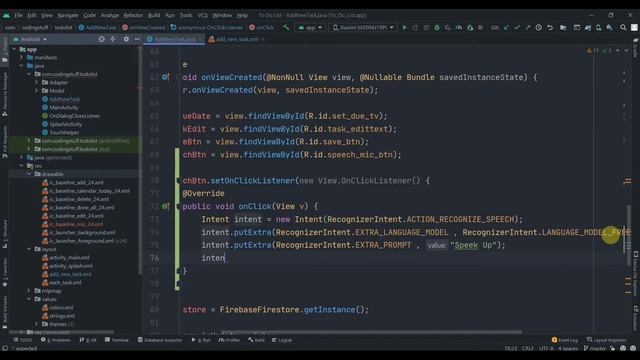Switch to the add_new_task.xml editor tab
This screenshot has height=360, width=640.
(237, 39)
